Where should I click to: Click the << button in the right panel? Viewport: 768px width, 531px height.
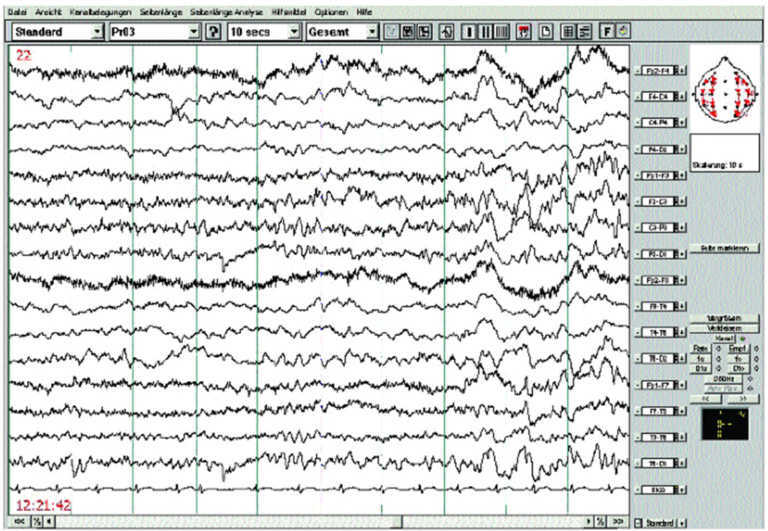[x=705, y=398]
